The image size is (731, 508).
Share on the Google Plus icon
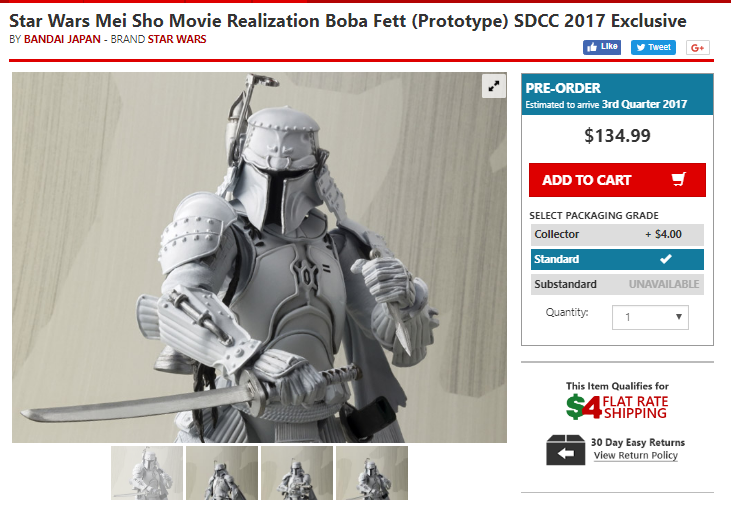(698, 48)
